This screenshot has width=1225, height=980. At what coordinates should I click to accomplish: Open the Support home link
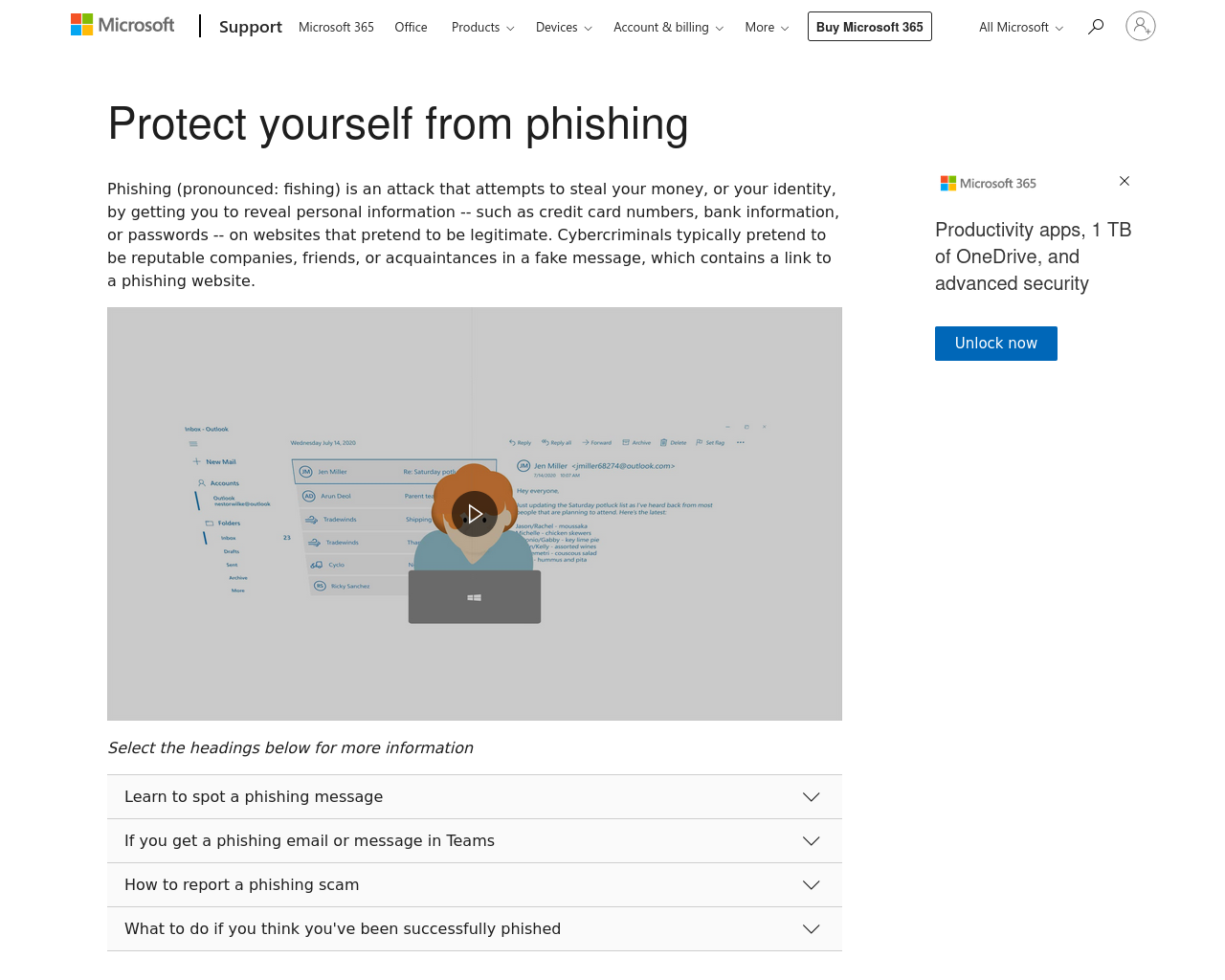click(251, 27)
